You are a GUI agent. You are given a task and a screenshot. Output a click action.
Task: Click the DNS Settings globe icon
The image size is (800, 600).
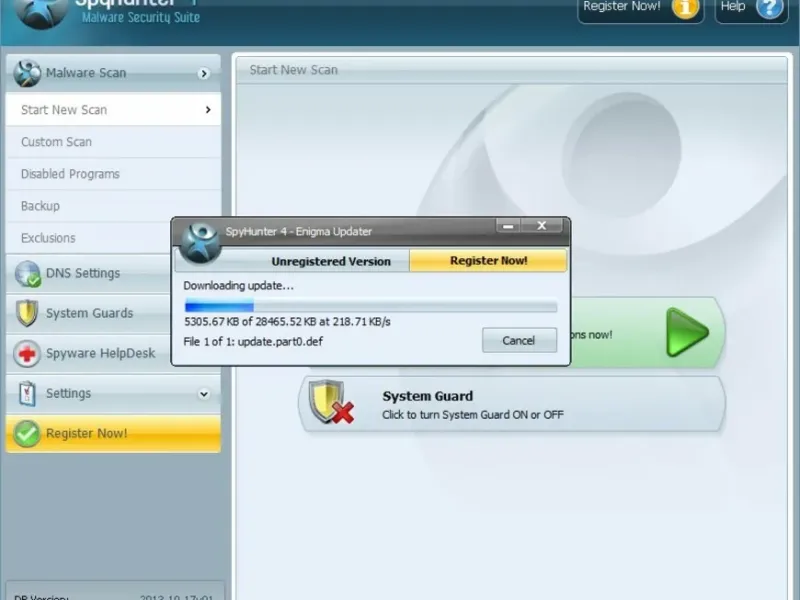click(27, 273)
